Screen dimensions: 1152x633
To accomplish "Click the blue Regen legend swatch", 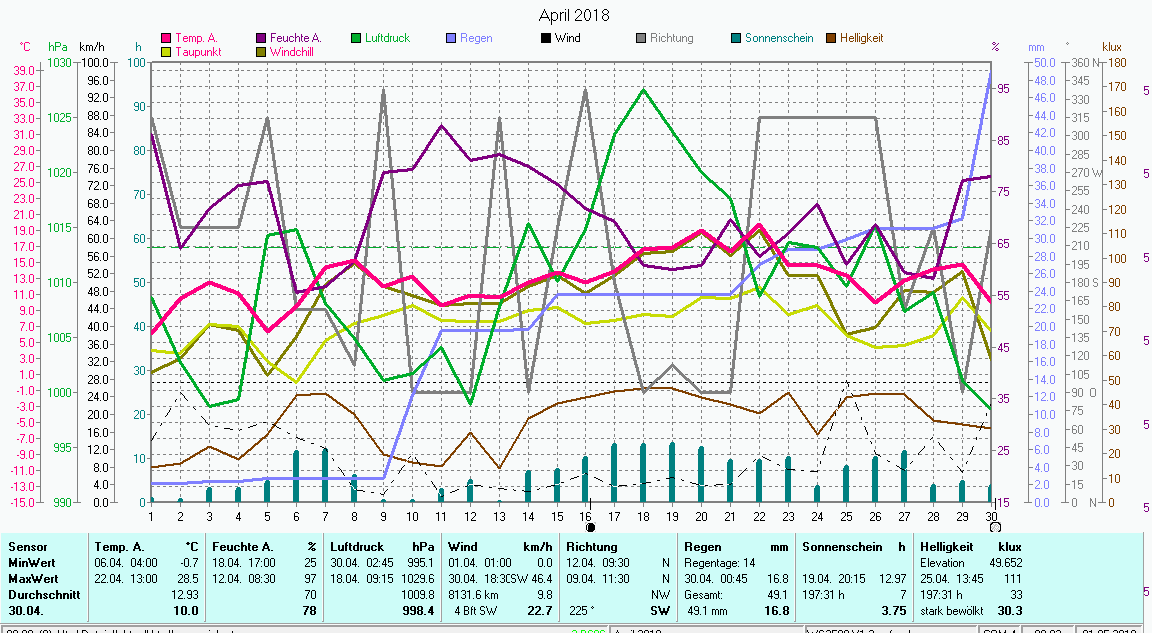I will pos(452,38).
